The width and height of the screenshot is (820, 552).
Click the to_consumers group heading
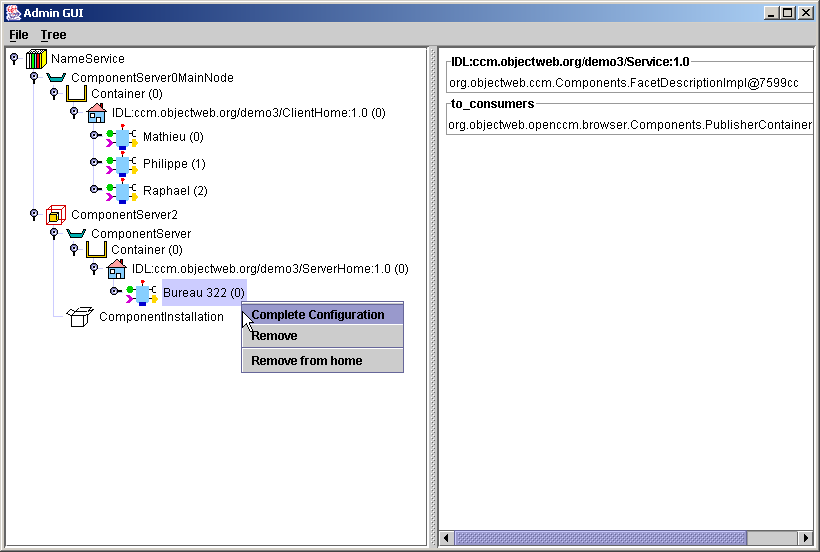point(493,104)
